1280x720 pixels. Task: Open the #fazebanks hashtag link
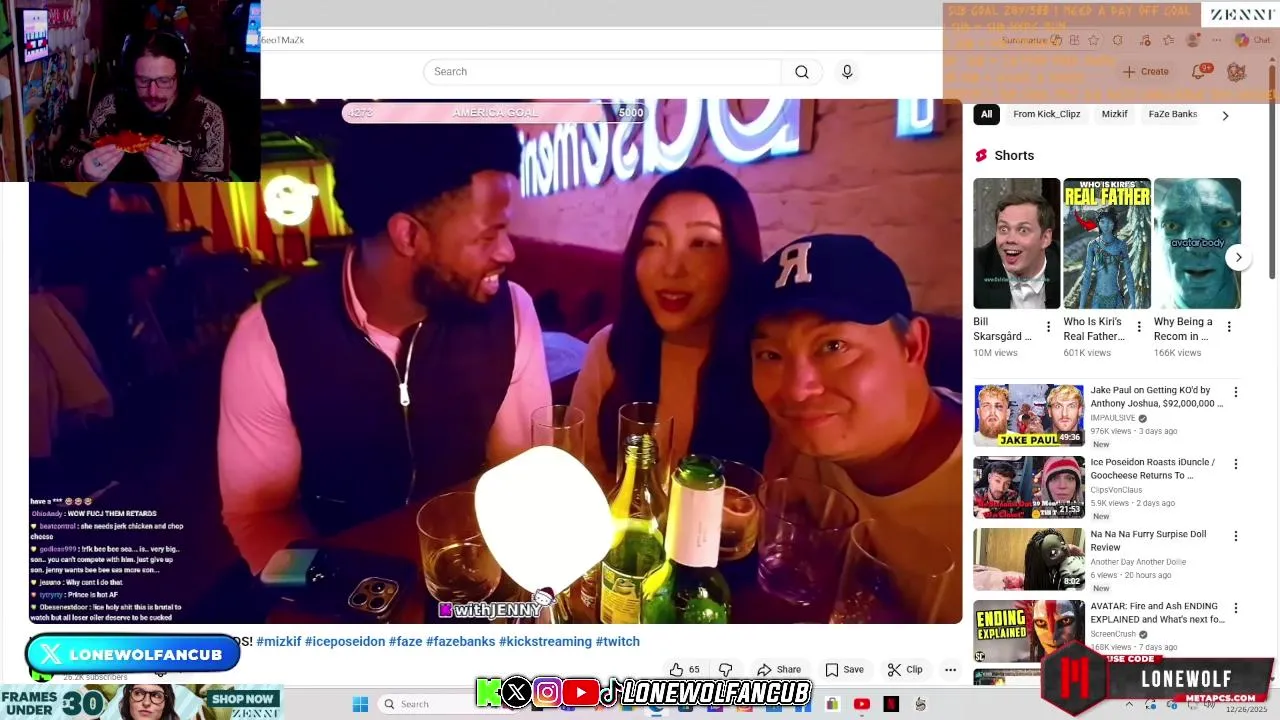461,642
